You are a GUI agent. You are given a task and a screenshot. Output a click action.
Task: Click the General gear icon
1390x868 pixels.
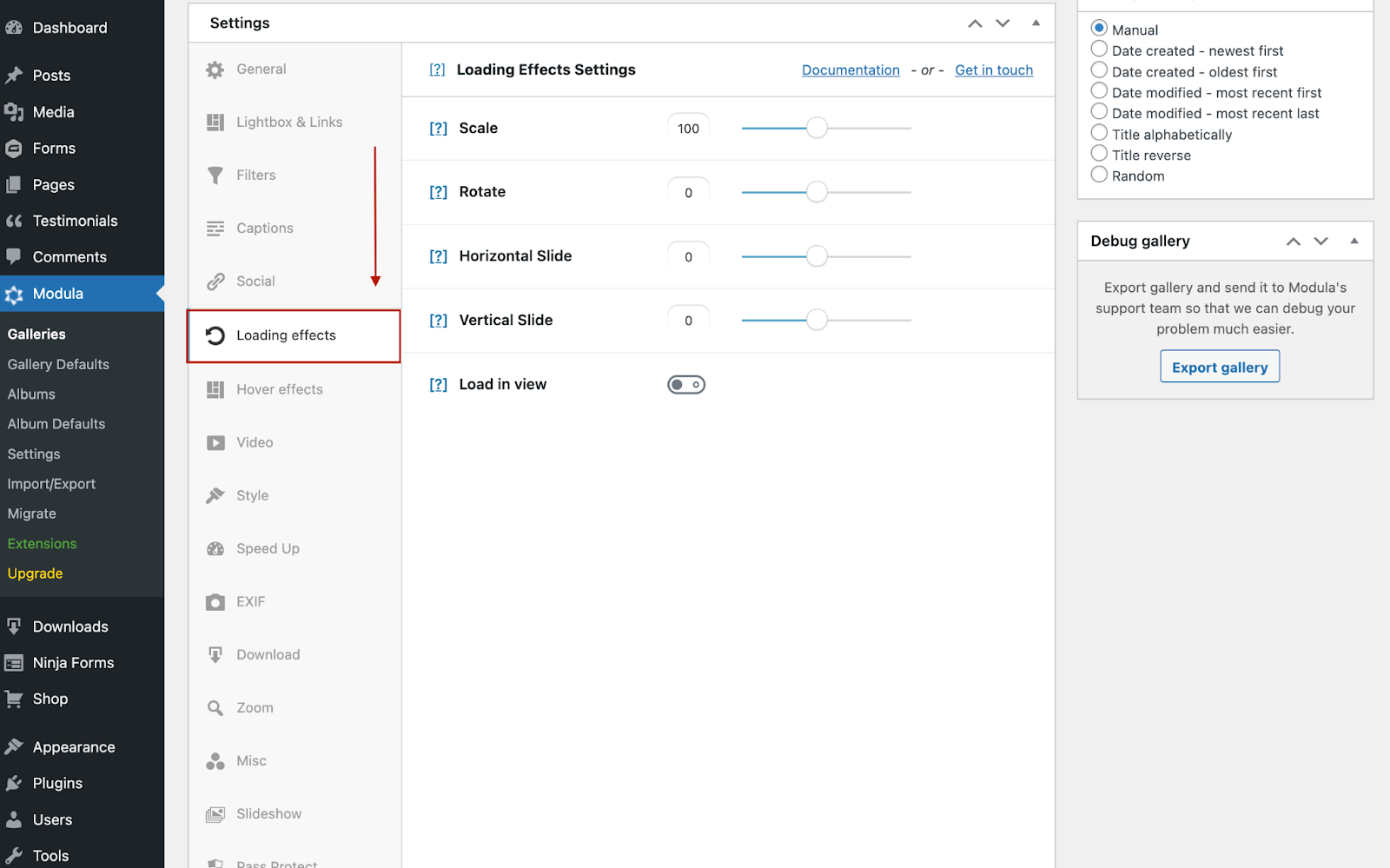point(215,70)
